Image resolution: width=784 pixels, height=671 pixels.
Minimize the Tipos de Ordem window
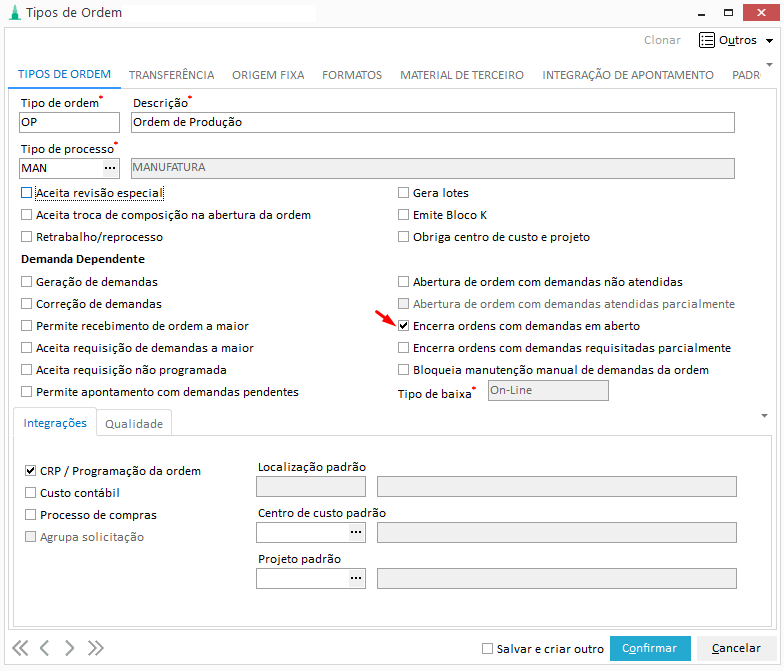click(x=702, y=13)
